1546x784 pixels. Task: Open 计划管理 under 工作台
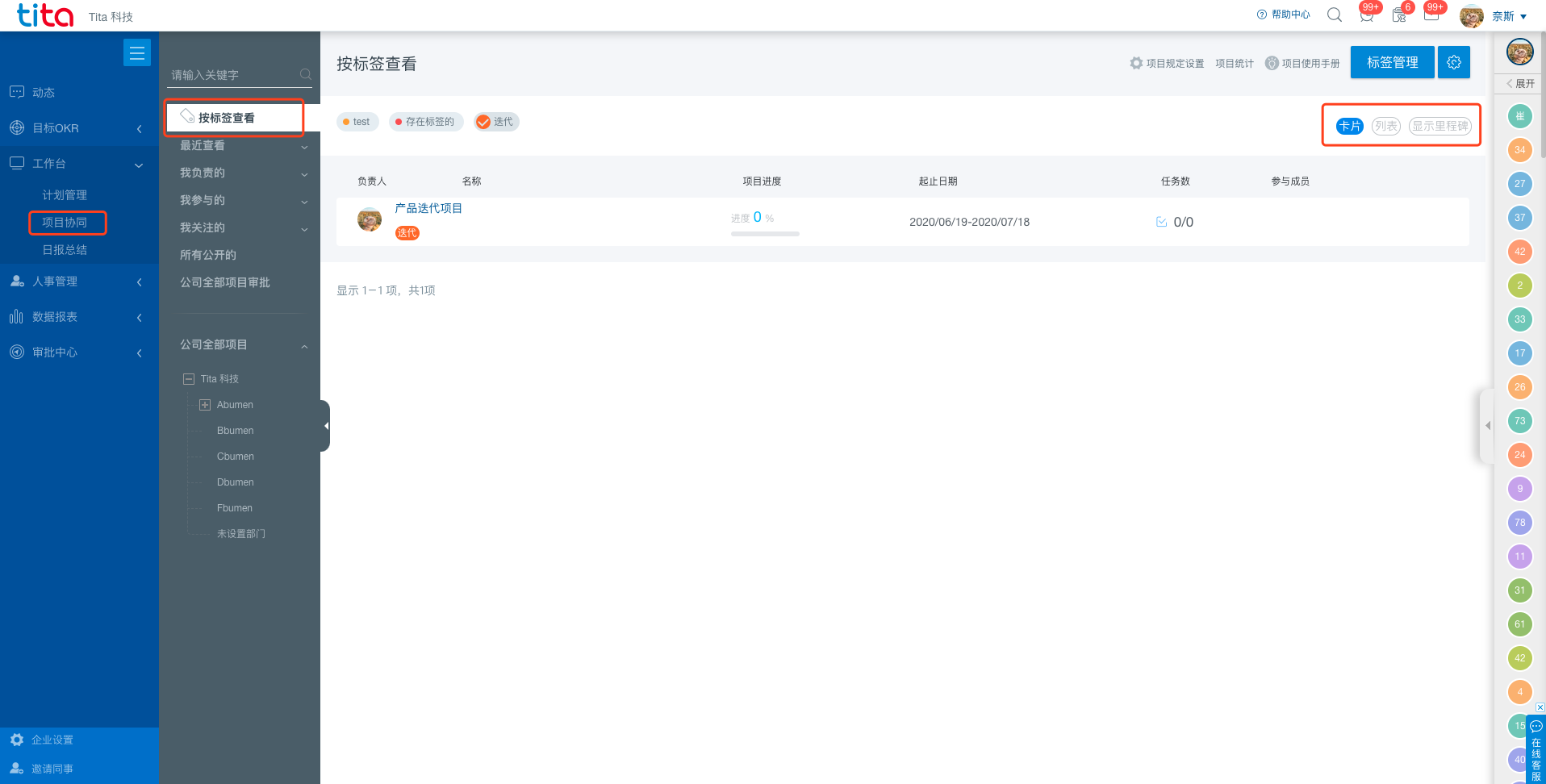(x=65, y=195)
